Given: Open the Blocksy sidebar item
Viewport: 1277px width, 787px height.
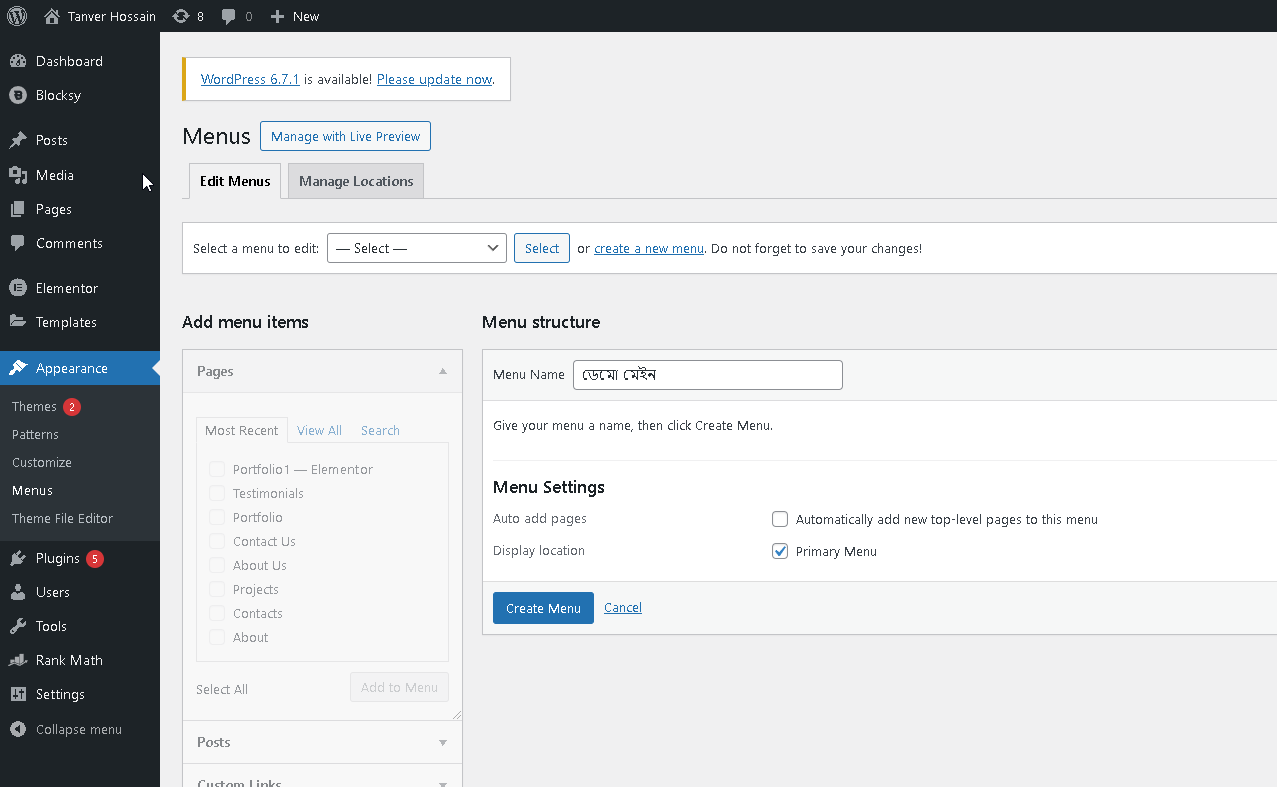Looking at the screenshot, I should [x=58, y=95].
